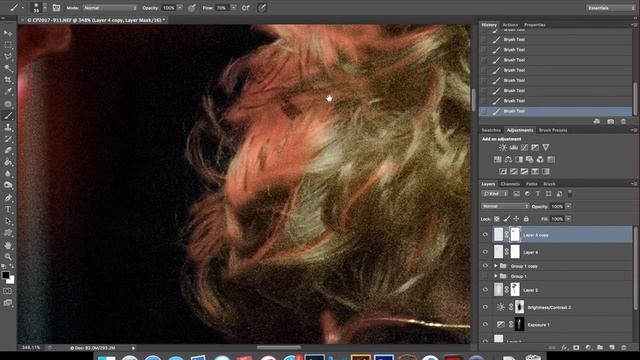640x360 pixels.
Task: Select the Clone Stamp tool
Action: coord(8,127)
